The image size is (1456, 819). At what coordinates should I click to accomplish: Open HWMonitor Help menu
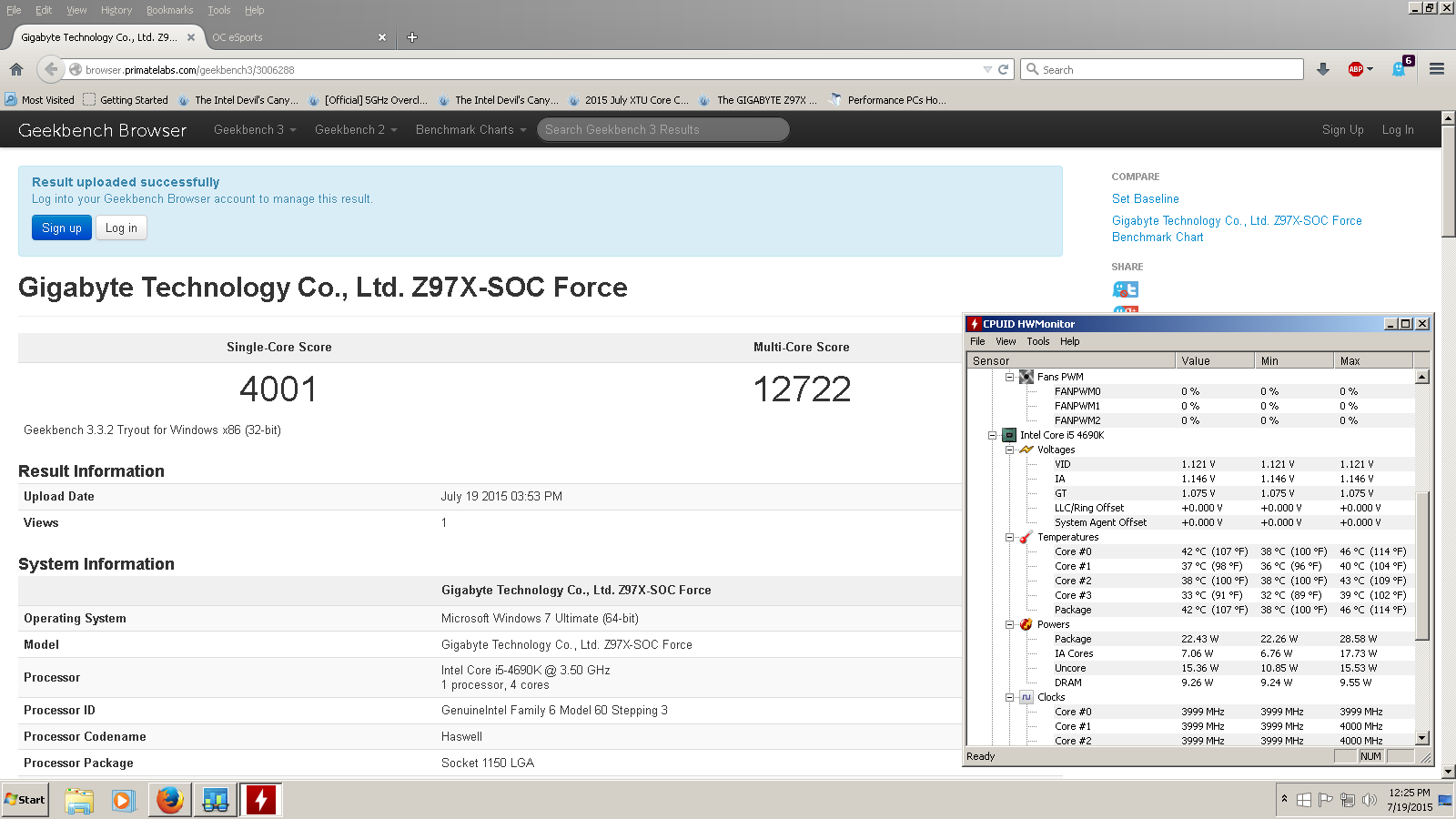pyautogui.click(x=1070, y=341)
